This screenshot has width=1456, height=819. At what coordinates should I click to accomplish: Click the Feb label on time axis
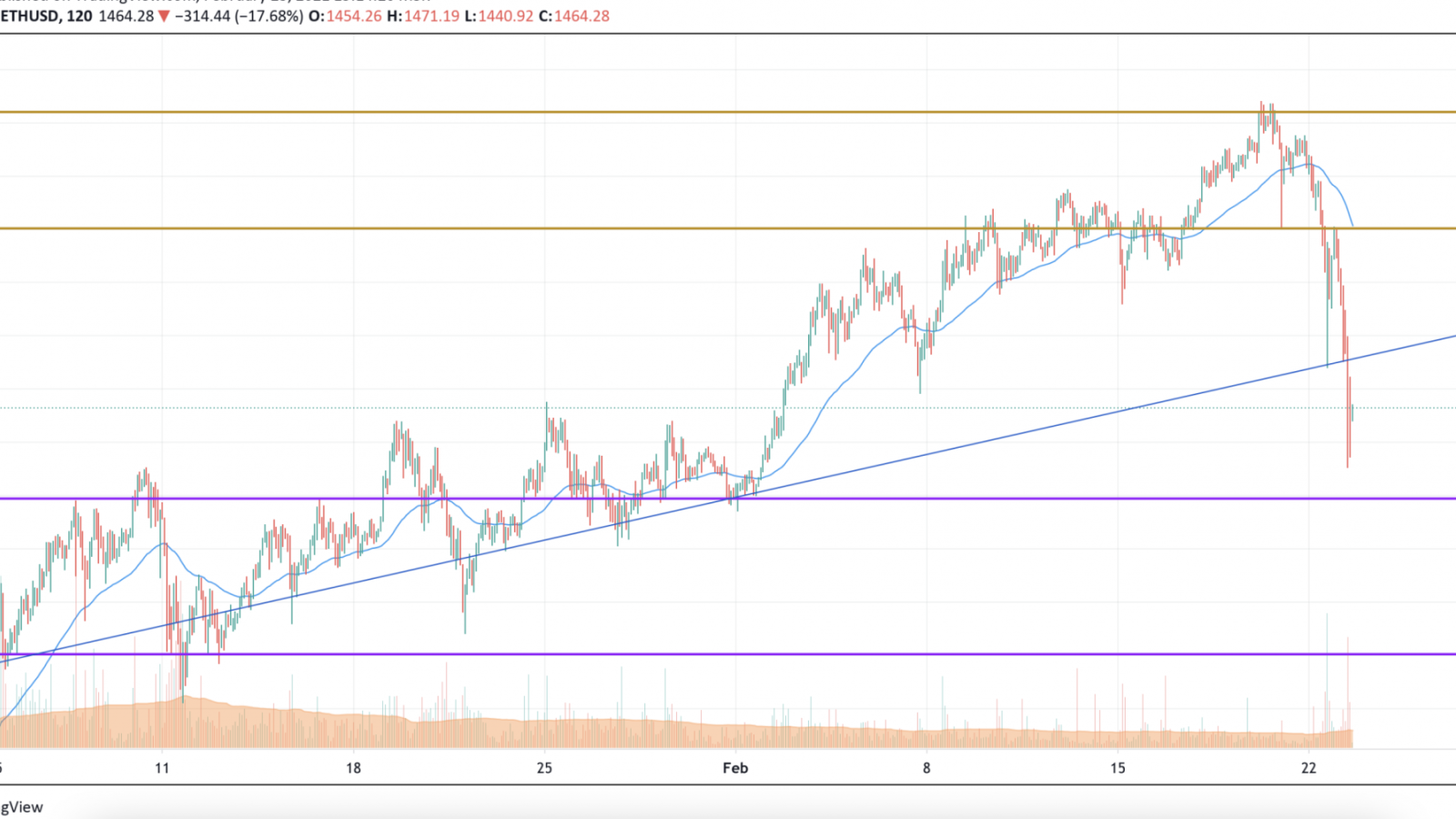(x=735, y=768)
